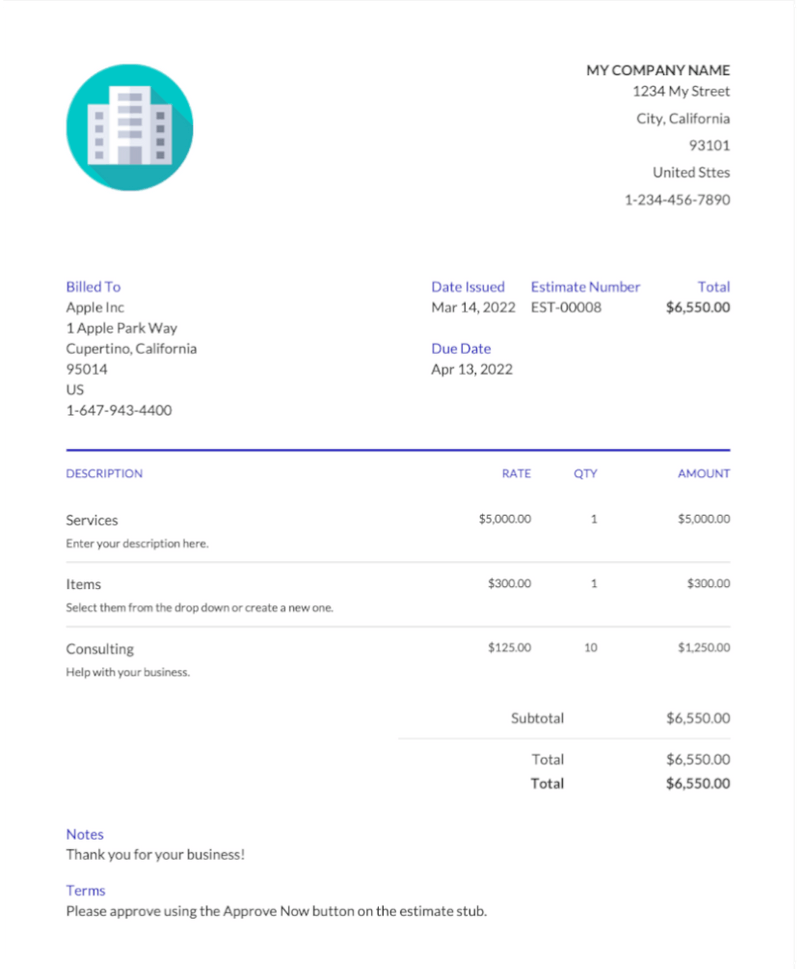Viewport: 800px width, 969px height.
Task: Click MY COMPANY NAME header text
Action: coord(658,70)
